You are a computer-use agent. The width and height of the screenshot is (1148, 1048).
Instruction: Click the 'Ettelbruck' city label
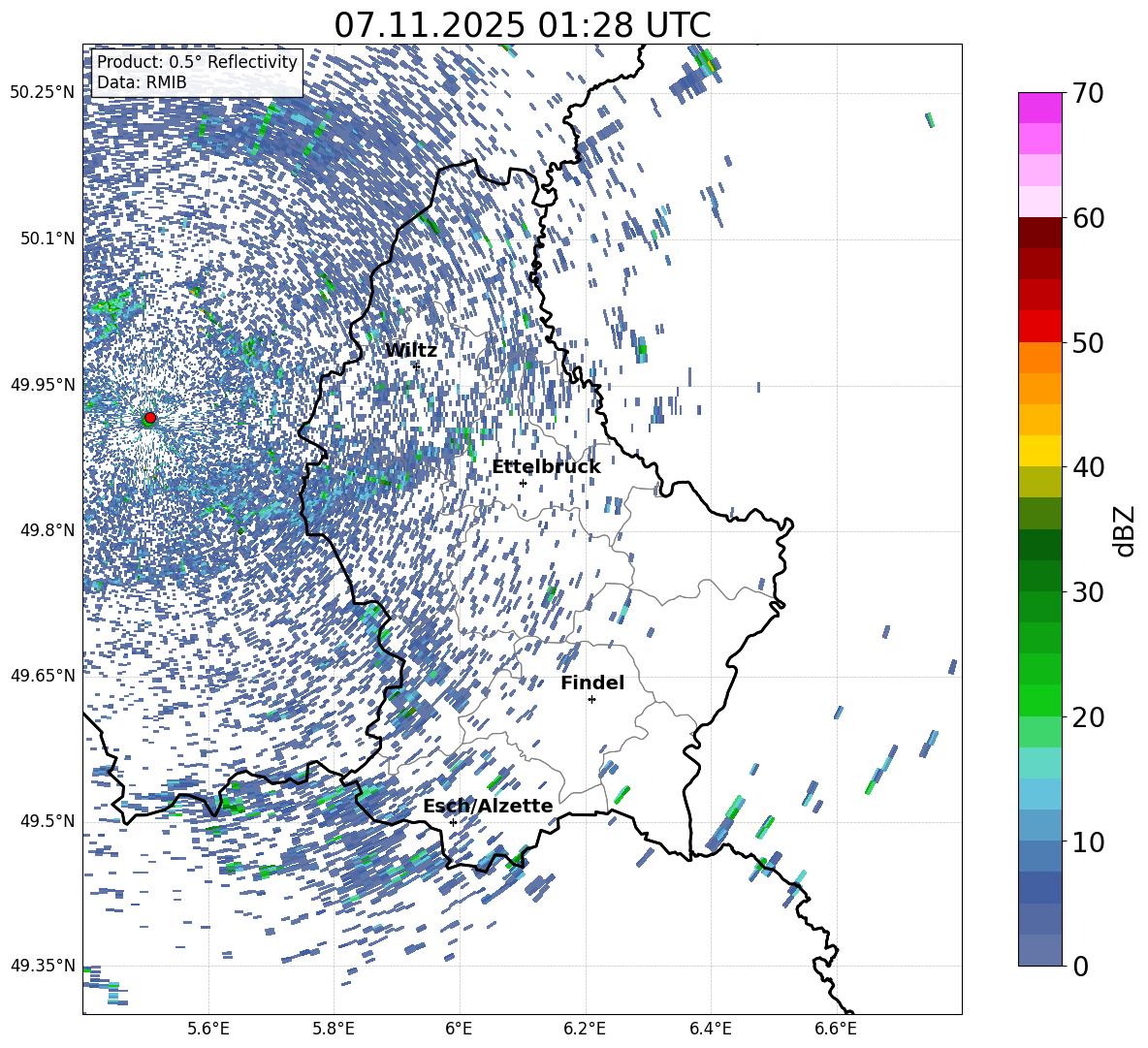(x=546, y=466)
